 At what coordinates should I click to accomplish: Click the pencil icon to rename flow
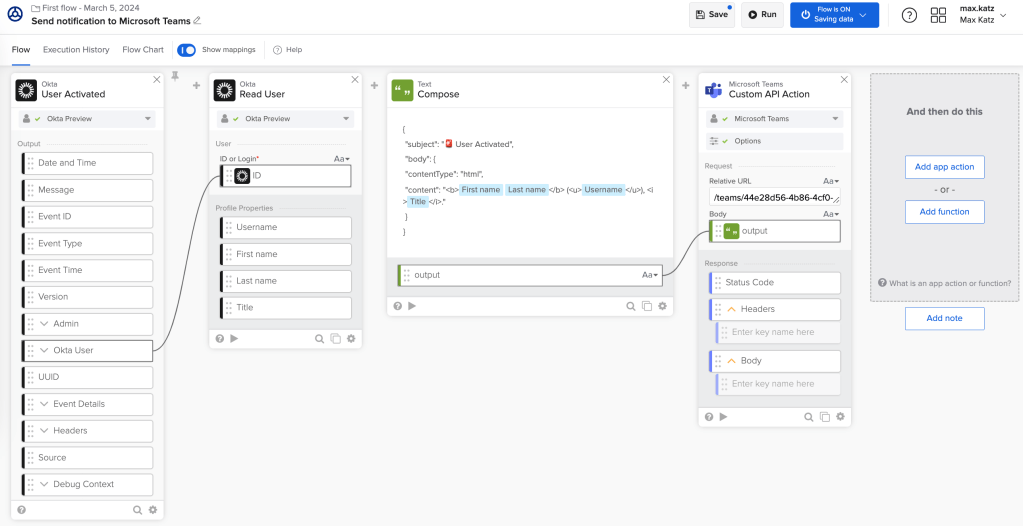click(197, 21)
